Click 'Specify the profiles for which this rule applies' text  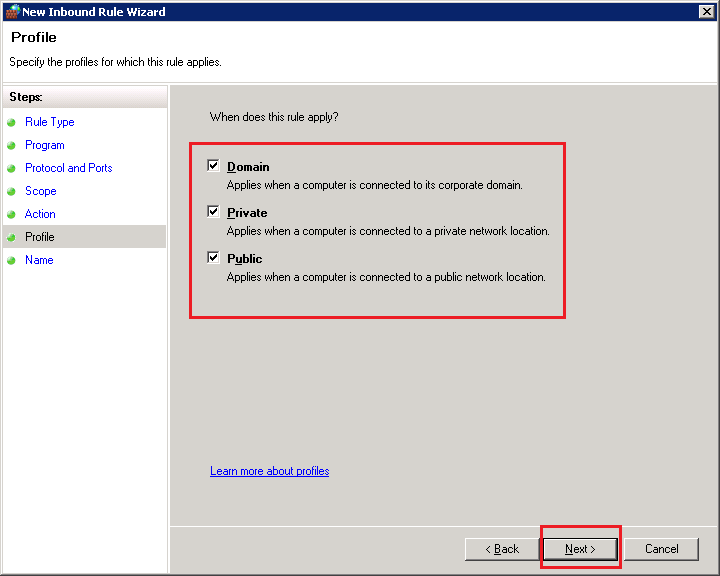[x=115, y=62]
